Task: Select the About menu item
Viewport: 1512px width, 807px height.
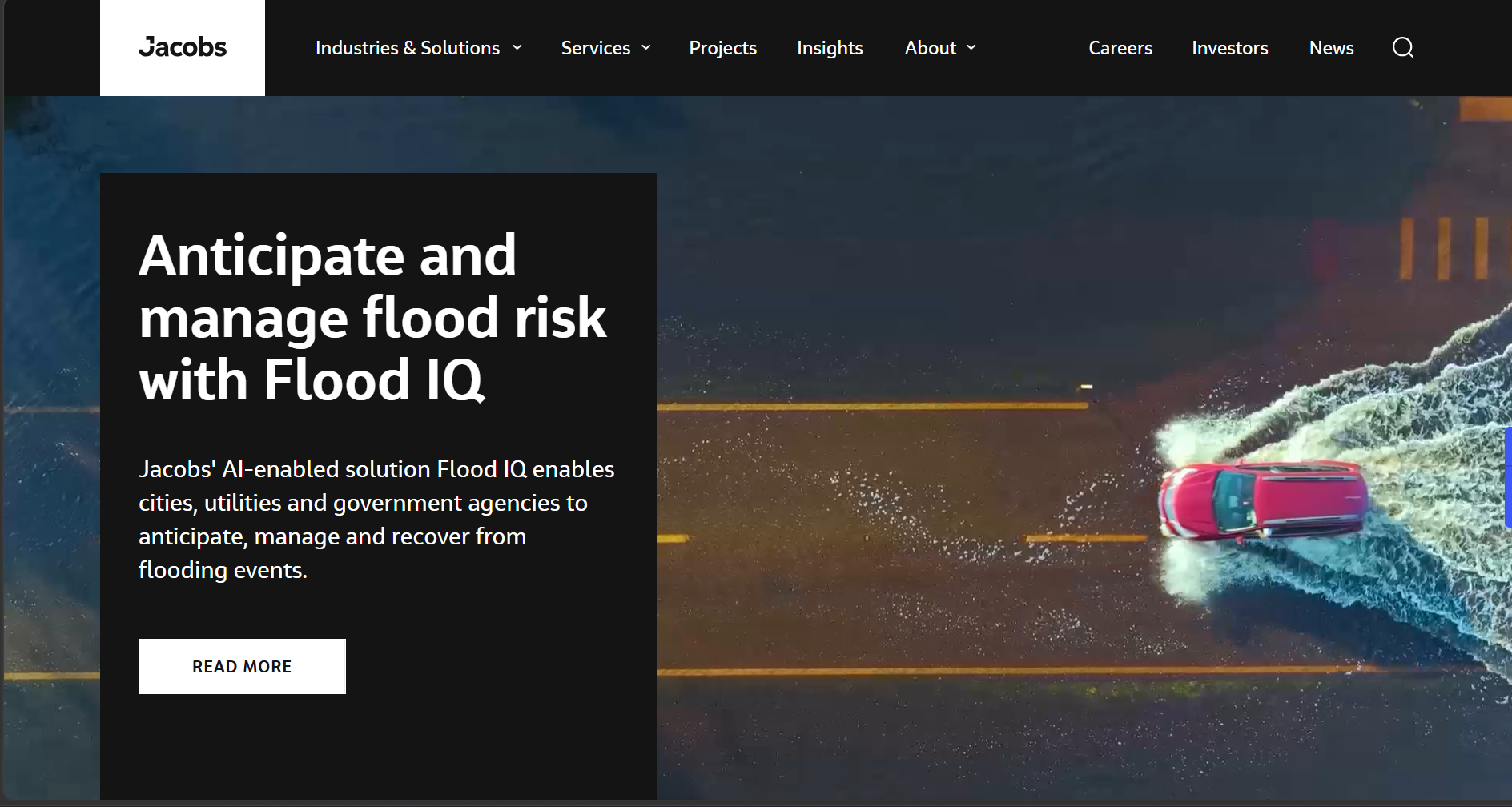Action: (x=931, y=48)
